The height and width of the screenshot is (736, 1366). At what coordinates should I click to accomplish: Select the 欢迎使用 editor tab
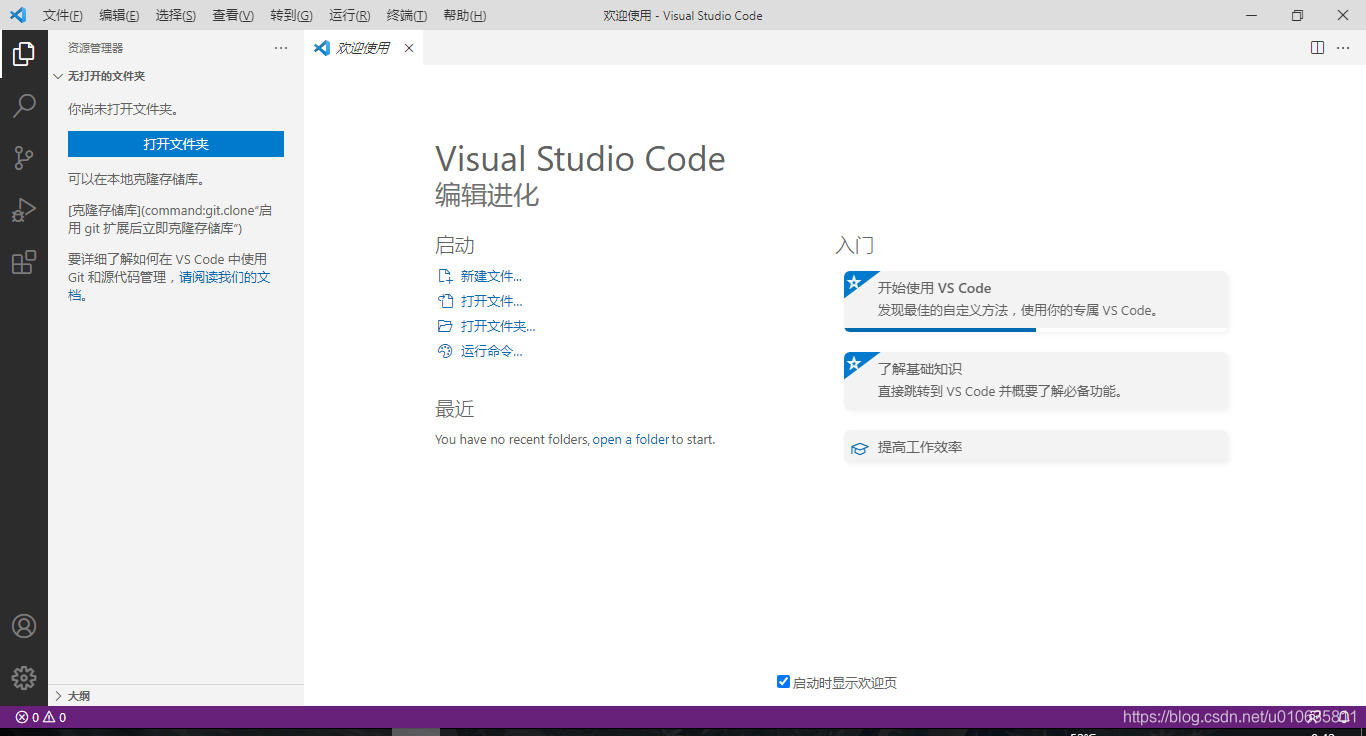(x=363, y=48)
